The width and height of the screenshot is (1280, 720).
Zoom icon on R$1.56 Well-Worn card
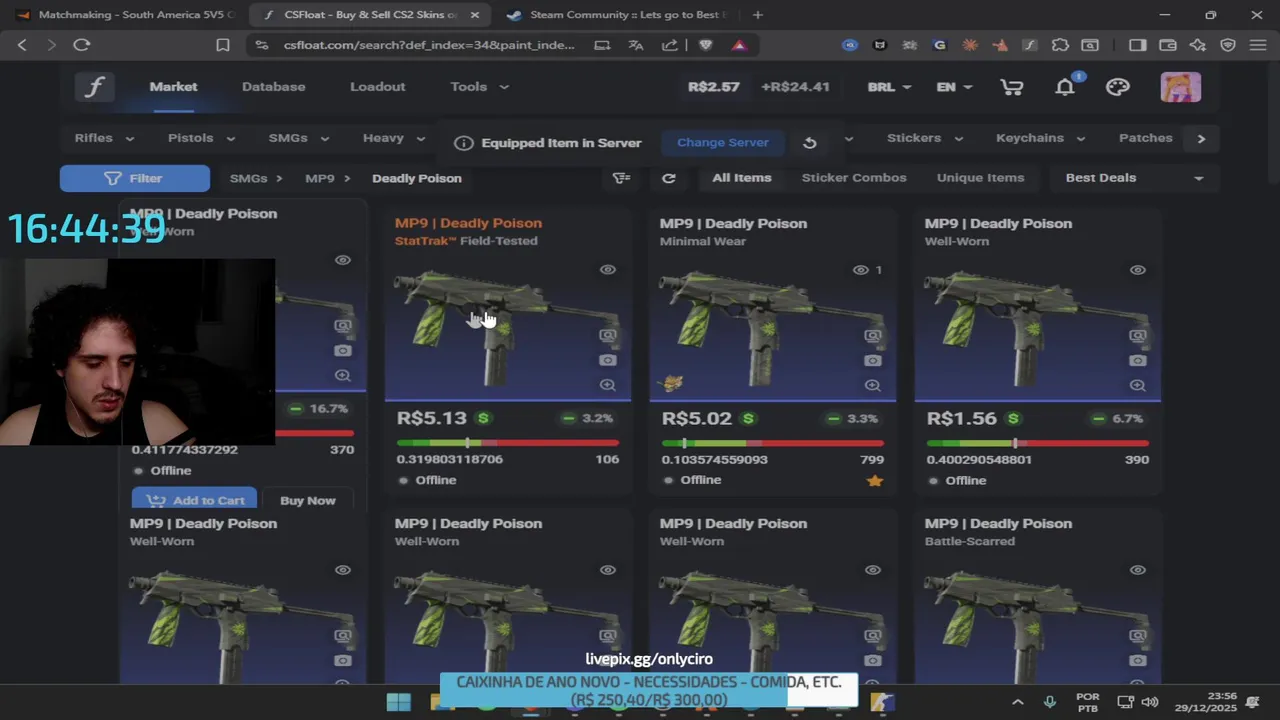click(1138, 385)
